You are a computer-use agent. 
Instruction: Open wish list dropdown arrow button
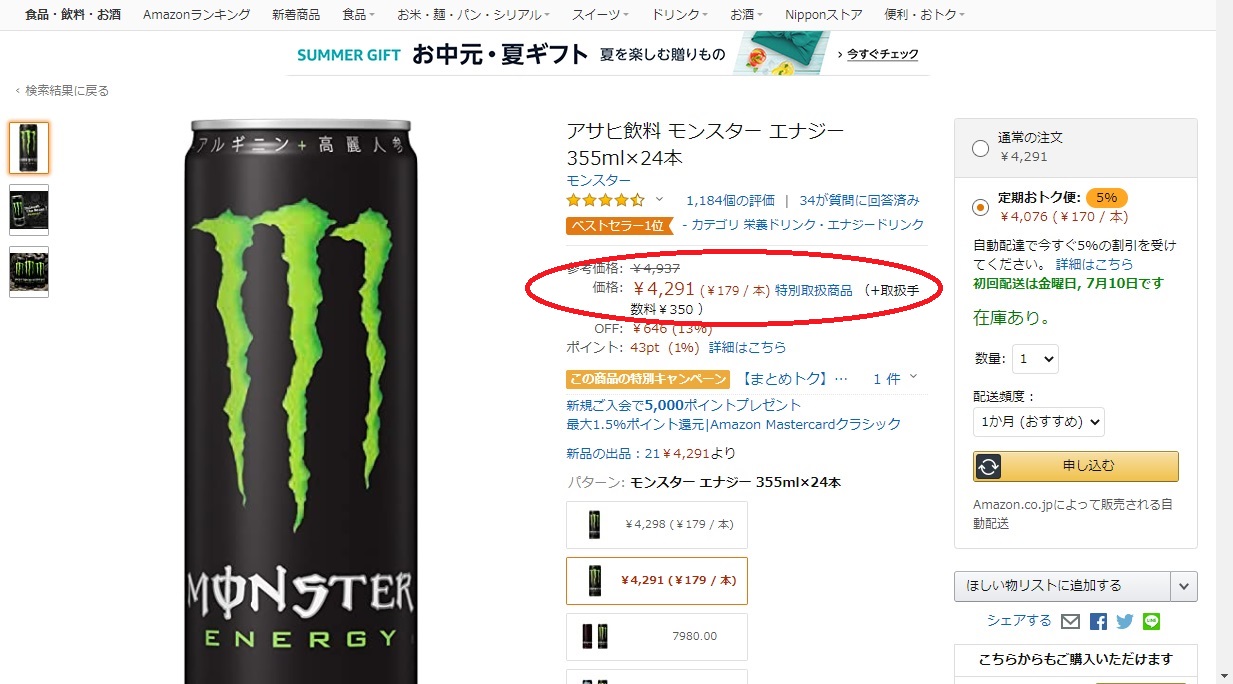tap(1184, 586)
